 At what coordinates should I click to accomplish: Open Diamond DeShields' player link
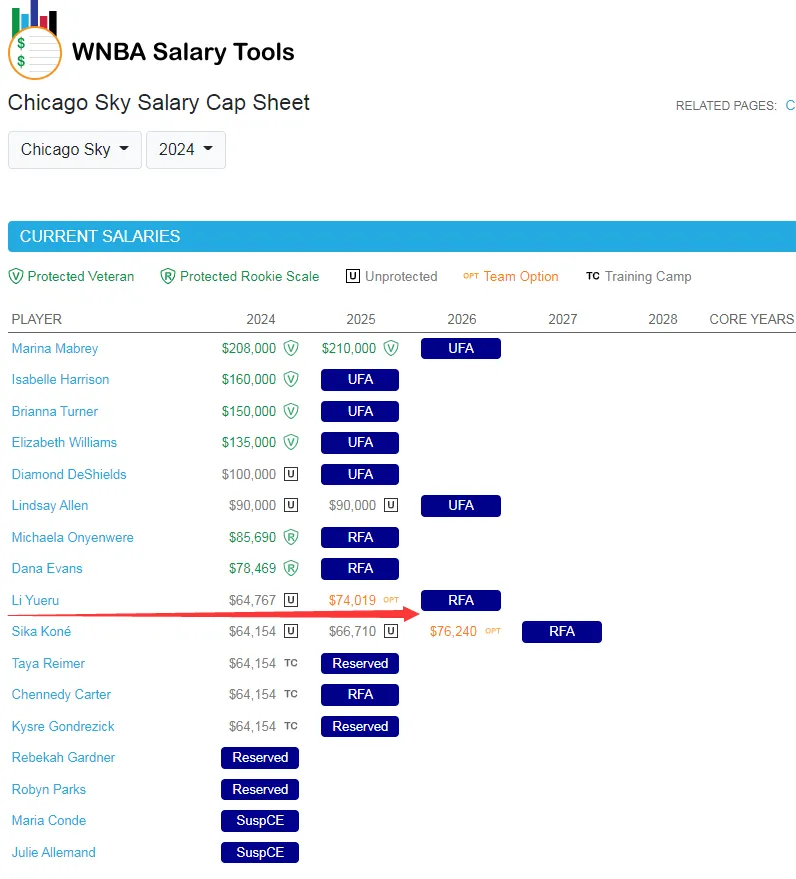pos(69,474)
